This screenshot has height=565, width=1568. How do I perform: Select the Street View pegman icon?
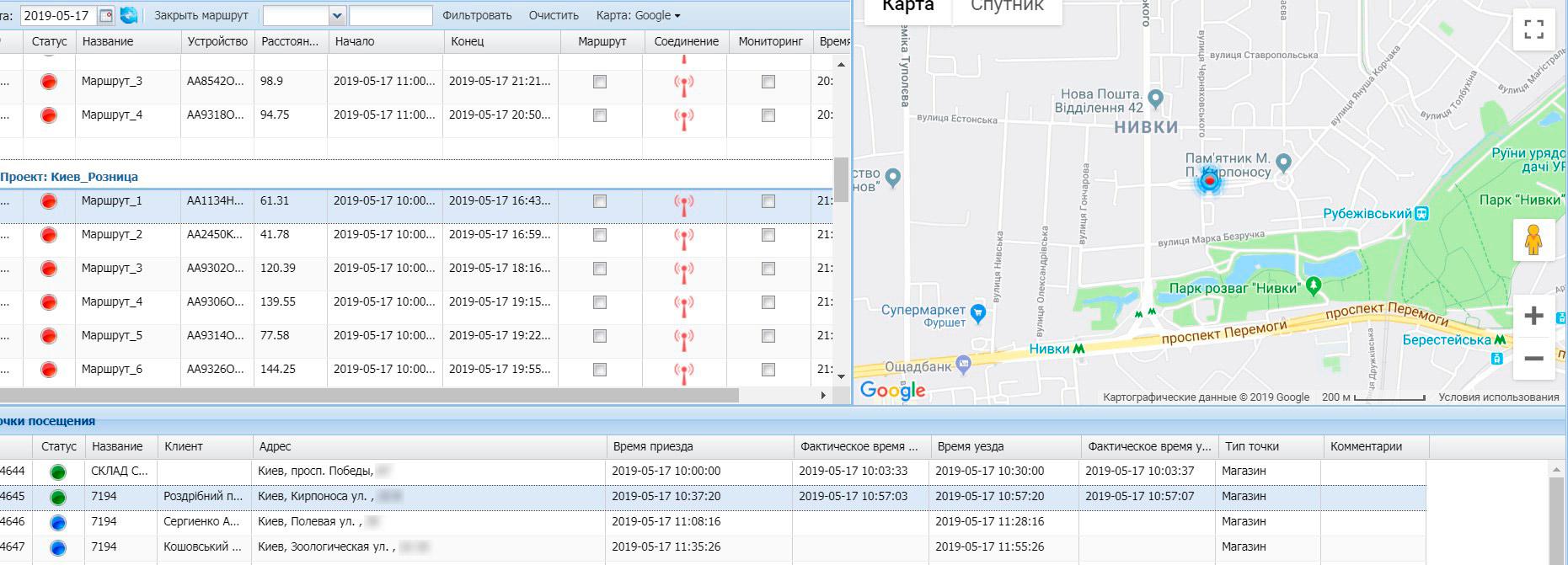coord(1533,241)
